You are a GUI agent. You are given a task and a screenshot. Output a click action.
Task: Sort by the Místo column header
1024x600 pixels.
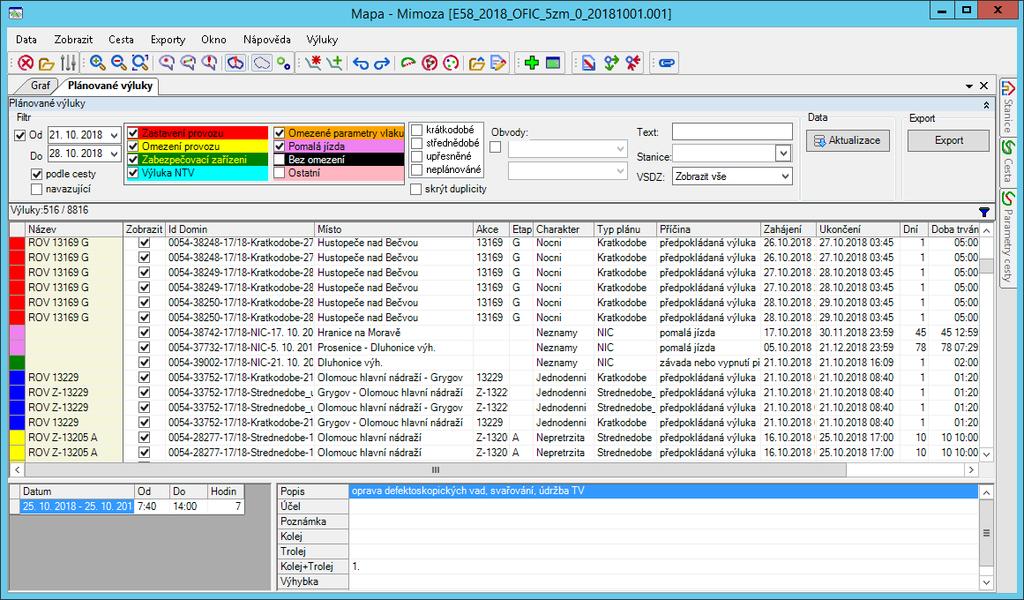(394, 229)
